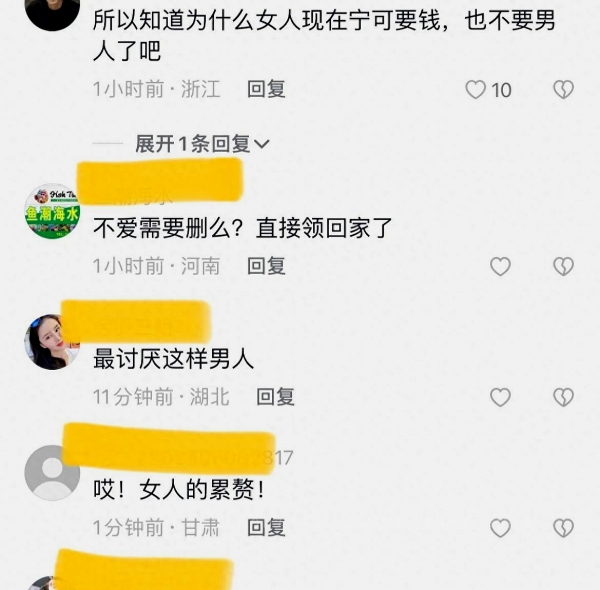Image resolution: width=600 pixels, height=590 pixels.
Task: Click the chevron next to 展开1条回复
Action: coord(262,144)
